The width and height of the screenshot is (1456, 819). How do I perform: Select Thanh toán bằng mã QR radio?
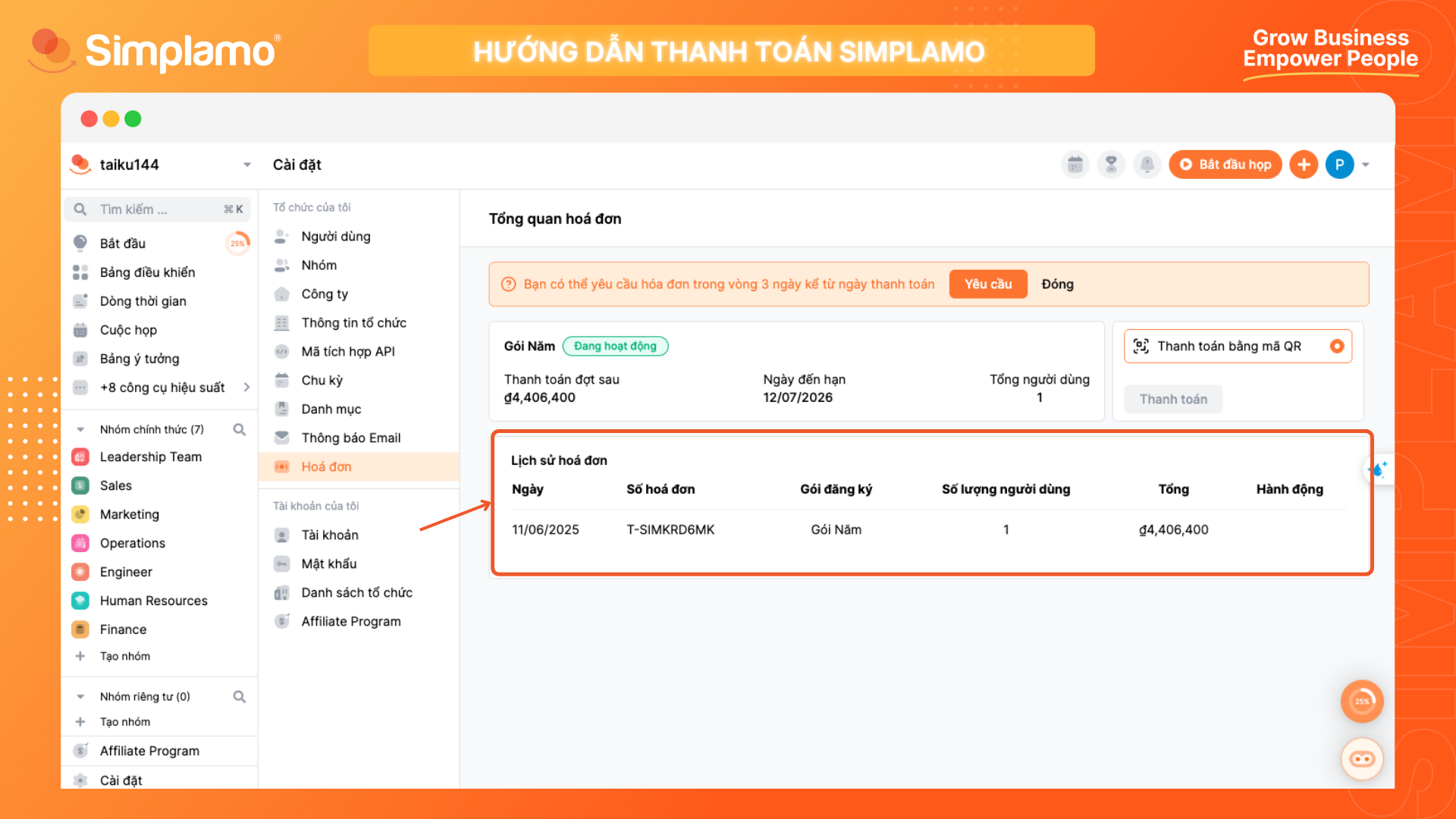click(1337, 347)
